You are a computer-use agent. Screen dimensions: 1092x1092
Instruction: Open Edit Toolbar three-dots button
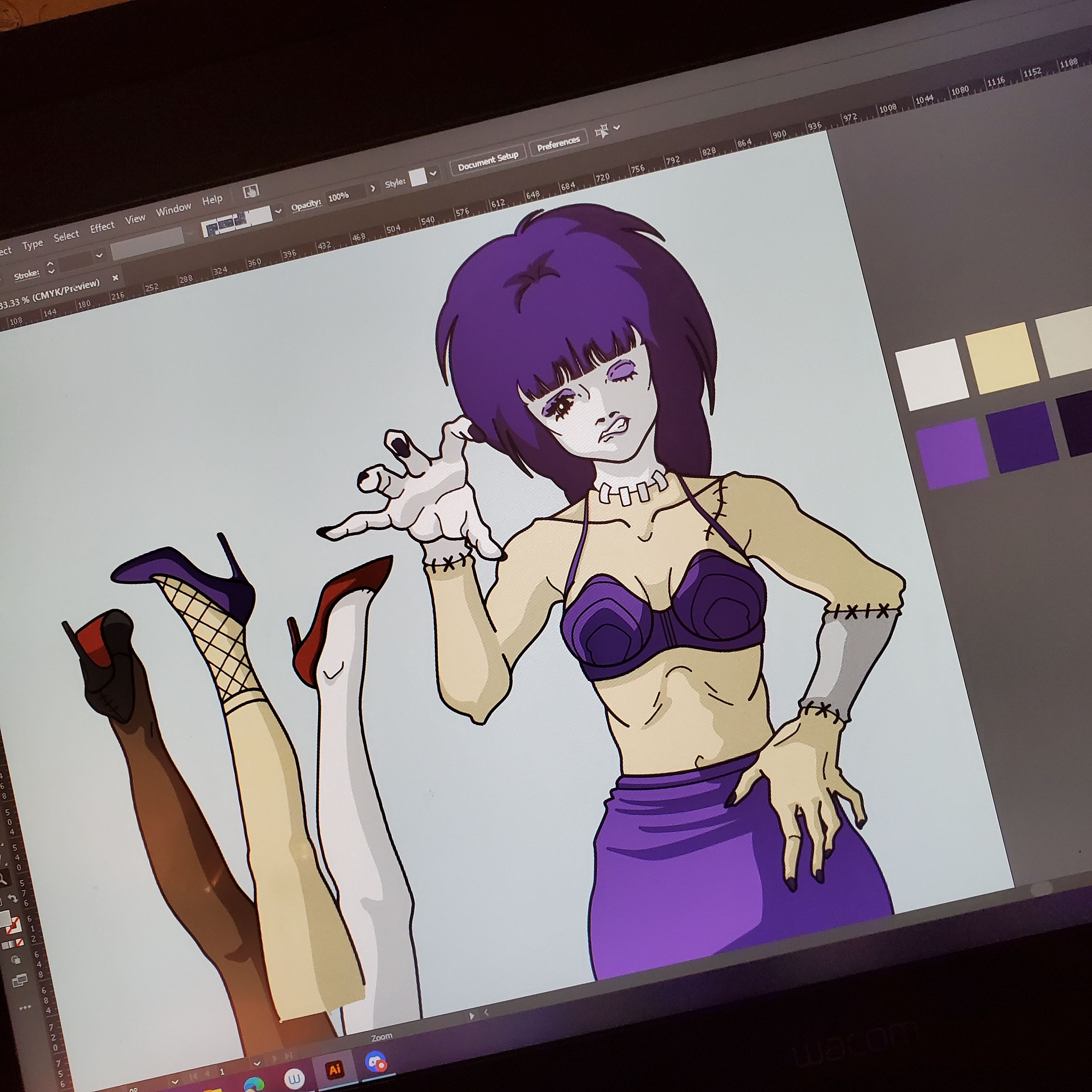(x=25, y=1007)
